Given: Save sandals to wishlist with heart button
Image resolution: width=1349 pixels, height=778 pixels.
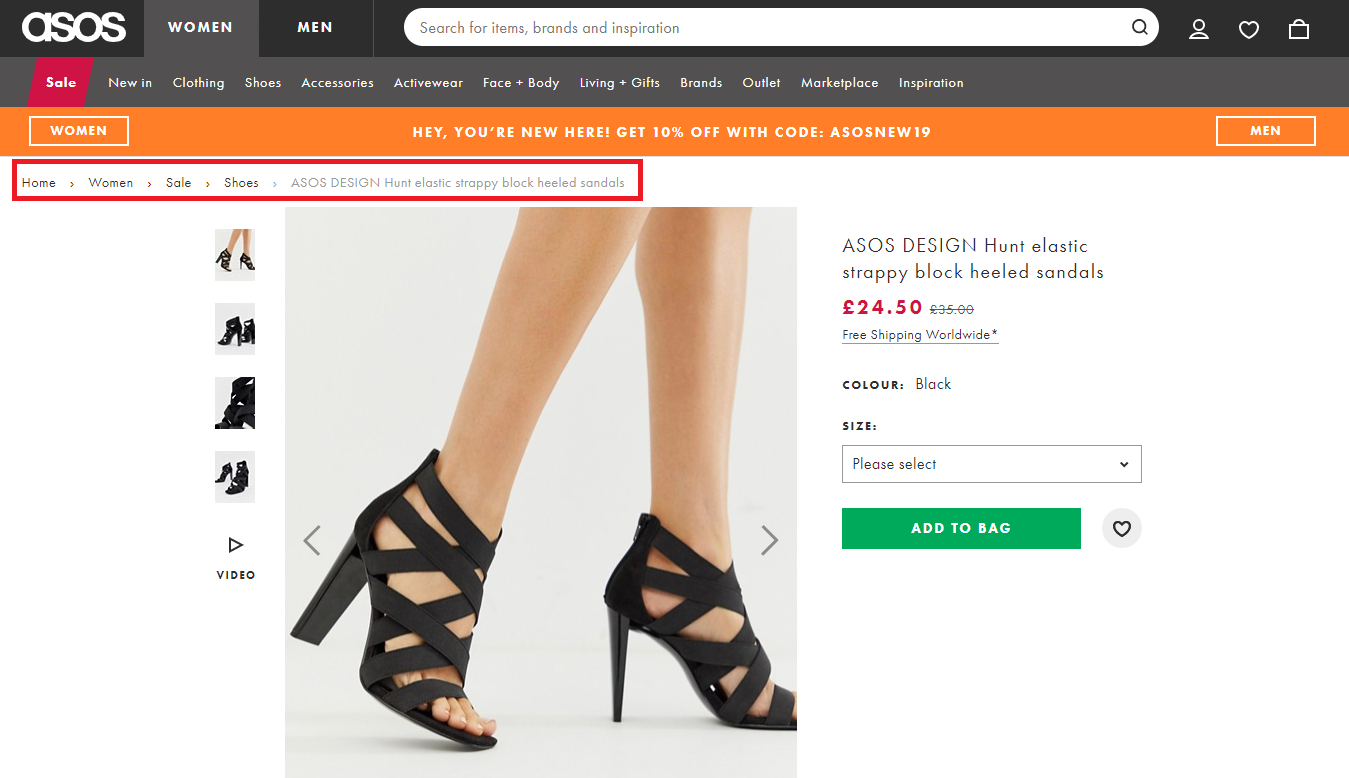Looking at the screenshot, I should tap(1121, 528).
